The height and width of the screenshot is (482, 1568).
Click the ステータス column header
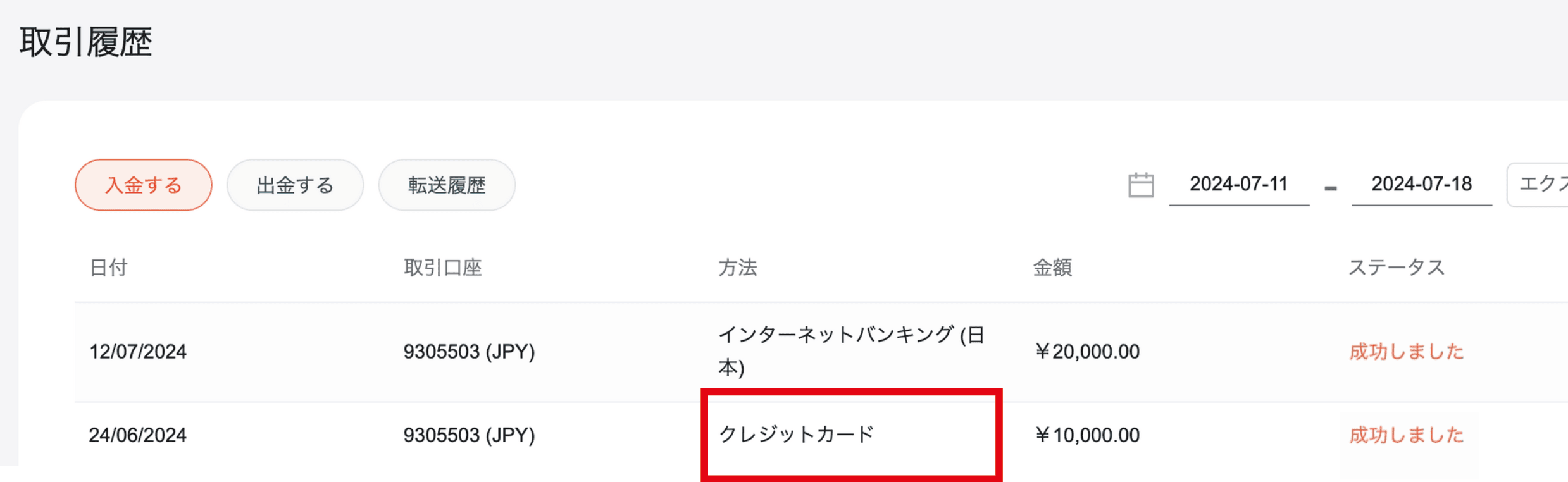1396,268
